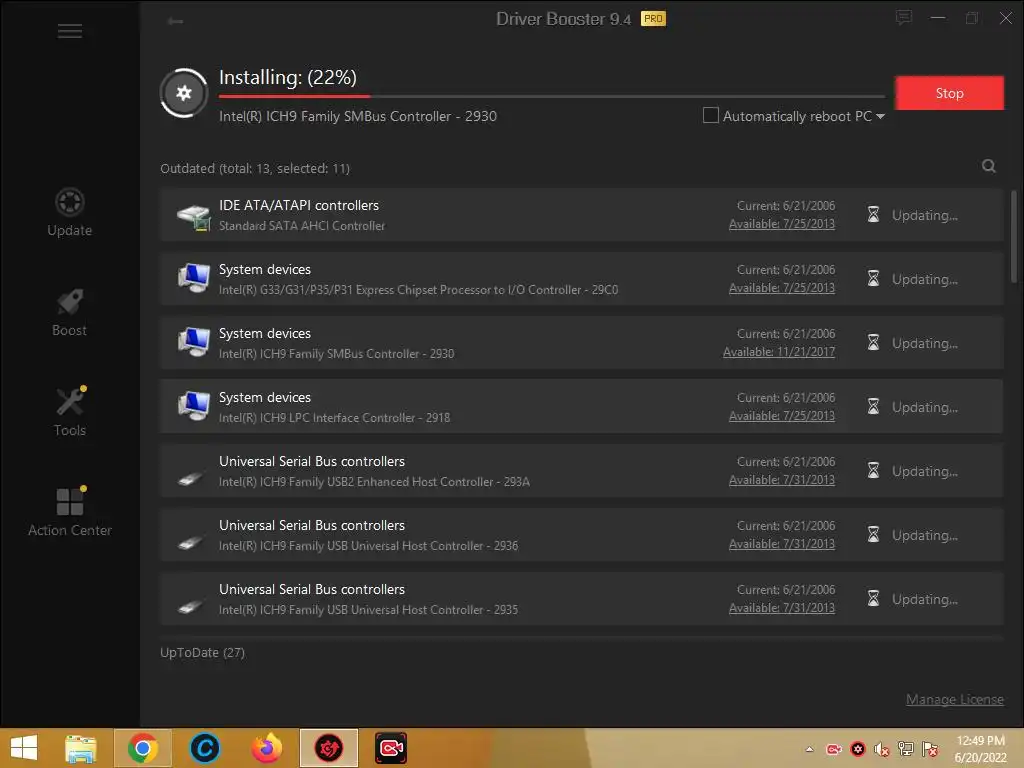Click the PRO badge in title
The image size is (1024, 768).
point(653,19)
